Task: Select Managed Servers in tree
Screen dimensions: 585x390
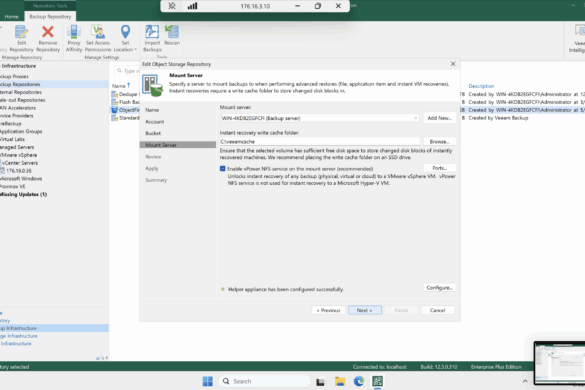Action: tap(17, 147)
